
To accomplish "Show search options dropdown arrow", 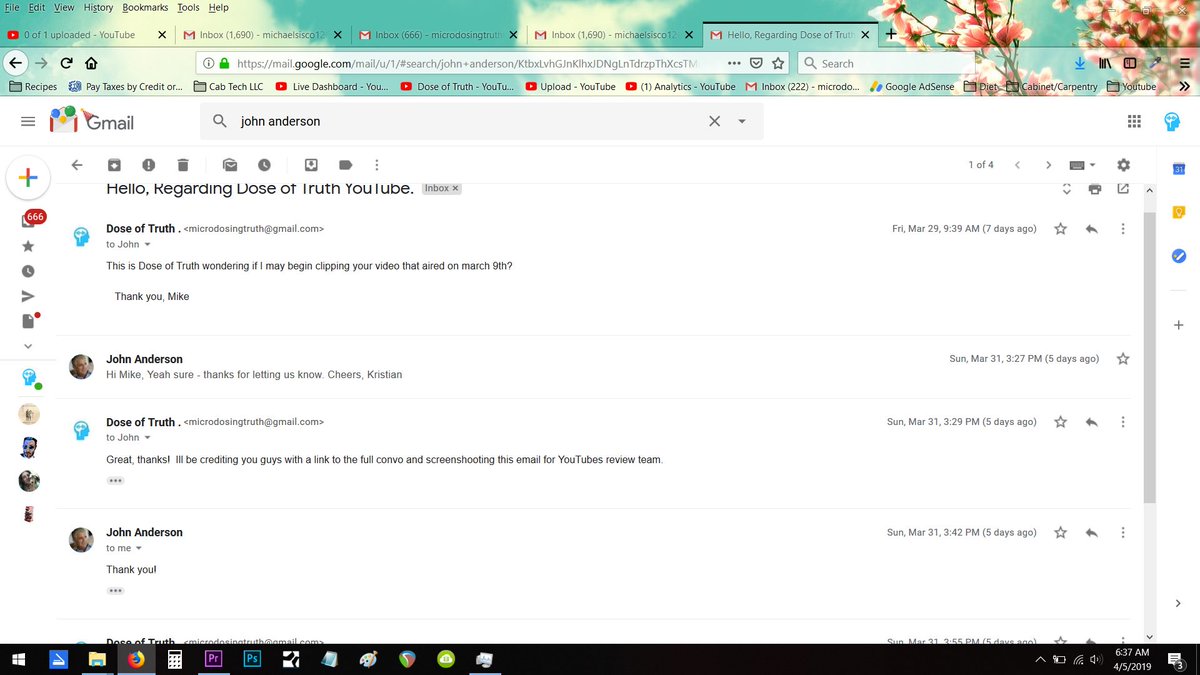I will coord(741,121).
